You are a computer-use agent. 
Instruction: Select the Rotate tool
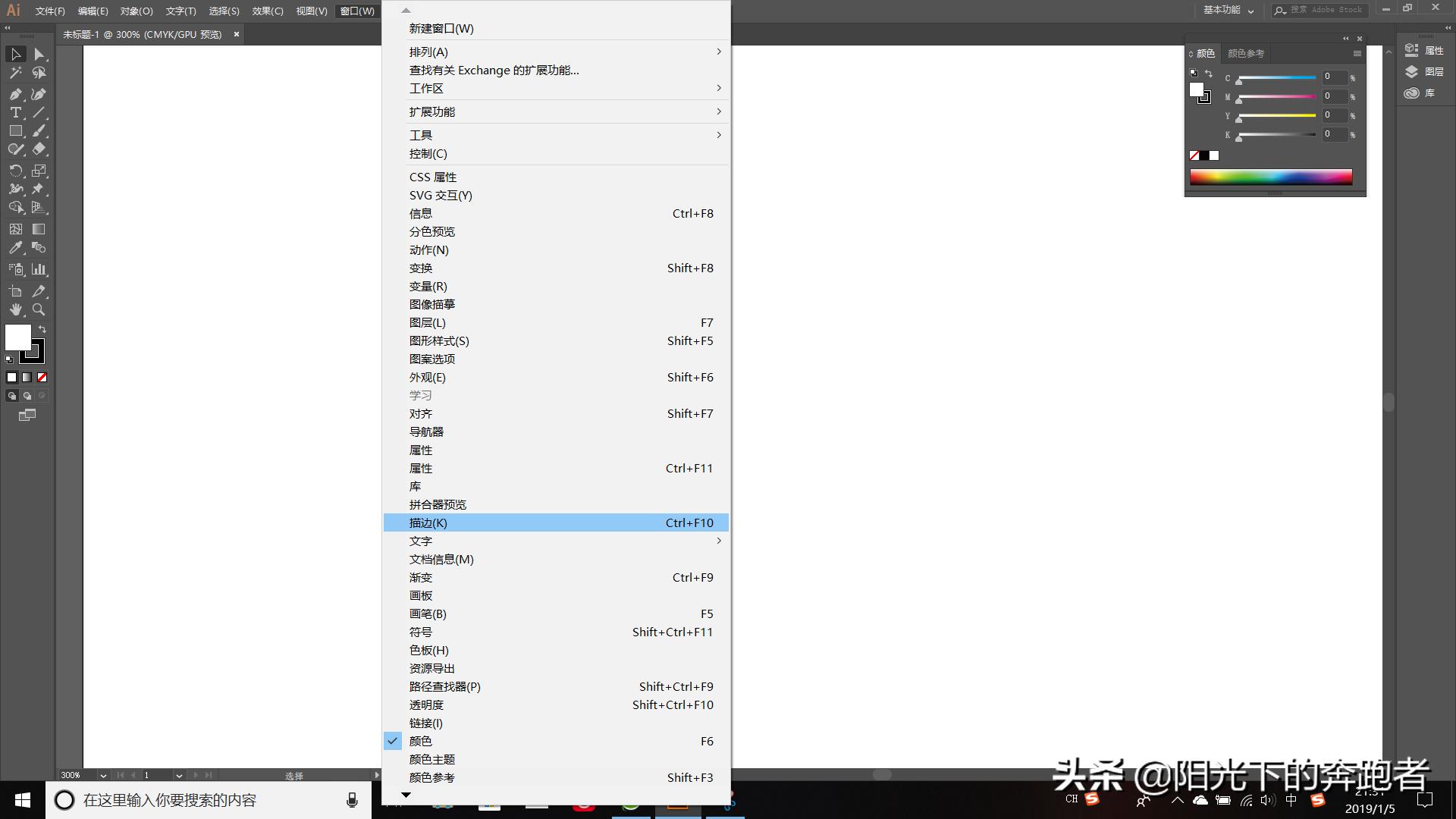(x=15, y=171)
